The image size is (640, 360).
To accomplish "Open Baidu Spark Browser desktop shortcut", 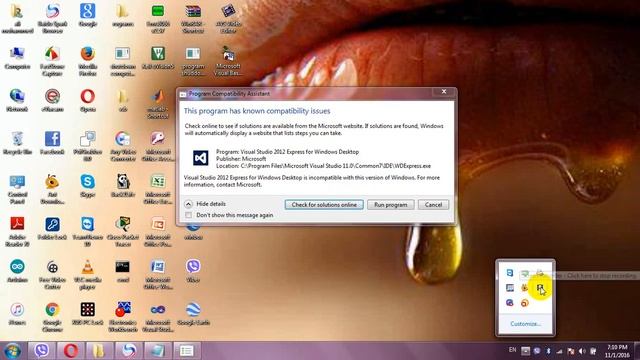I will tap(52, 19).
